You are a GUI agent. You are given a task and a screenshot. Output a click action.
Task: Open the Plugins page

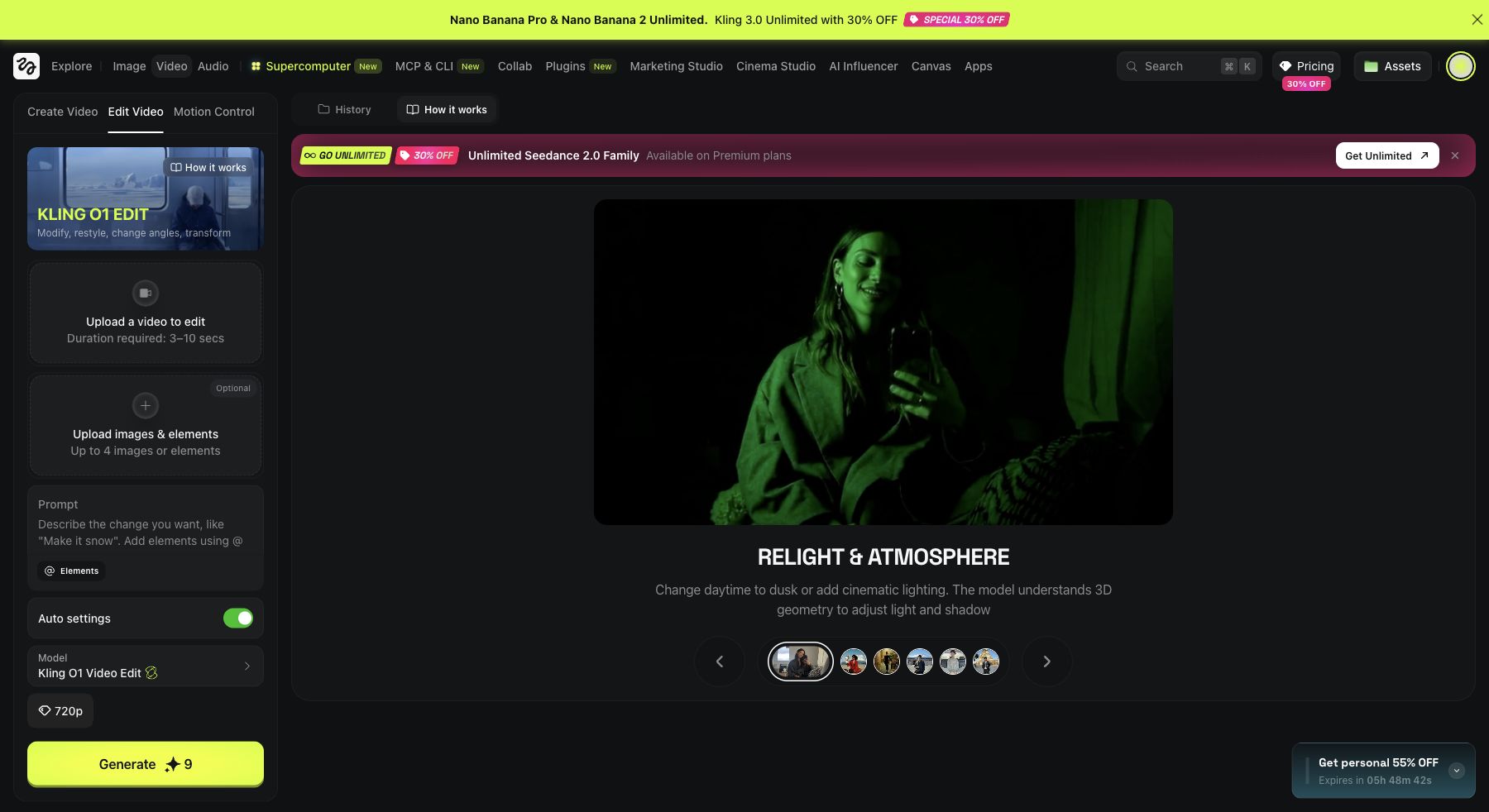coord(580,66)
